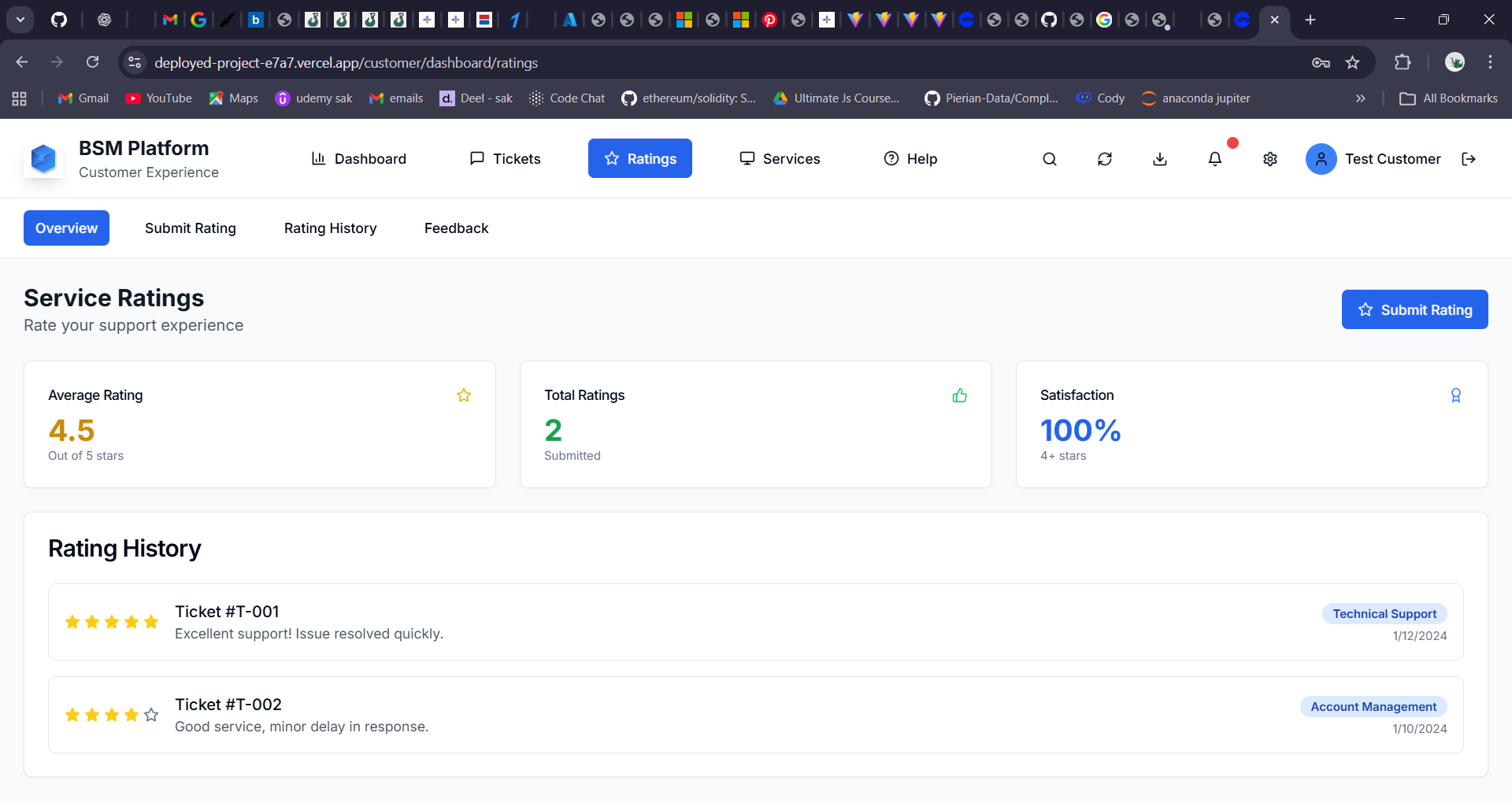Open the All Bookmarks folder
Screen dimensions: 1512x803
click(x=1448, y=98)
